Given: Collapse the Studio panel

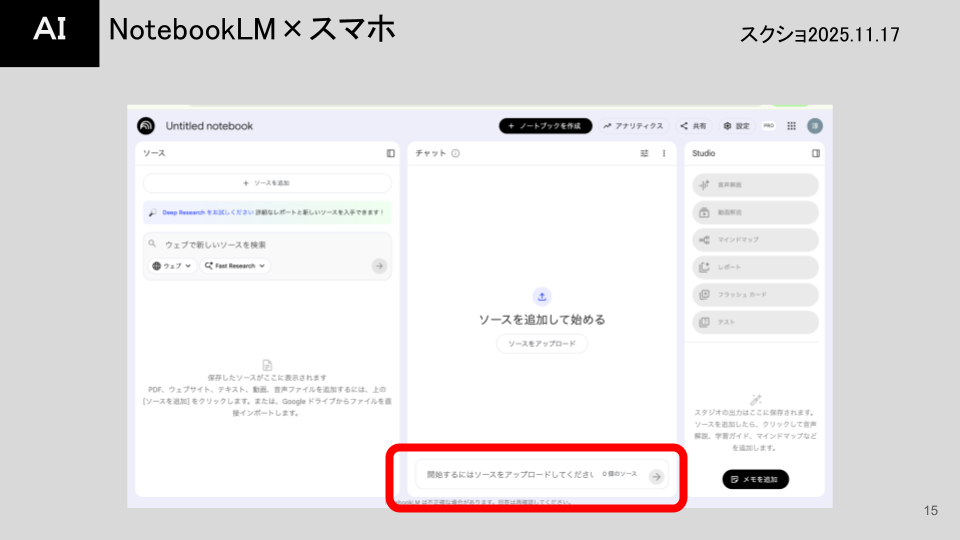Looking at the screenshot, I should [816, 154].
